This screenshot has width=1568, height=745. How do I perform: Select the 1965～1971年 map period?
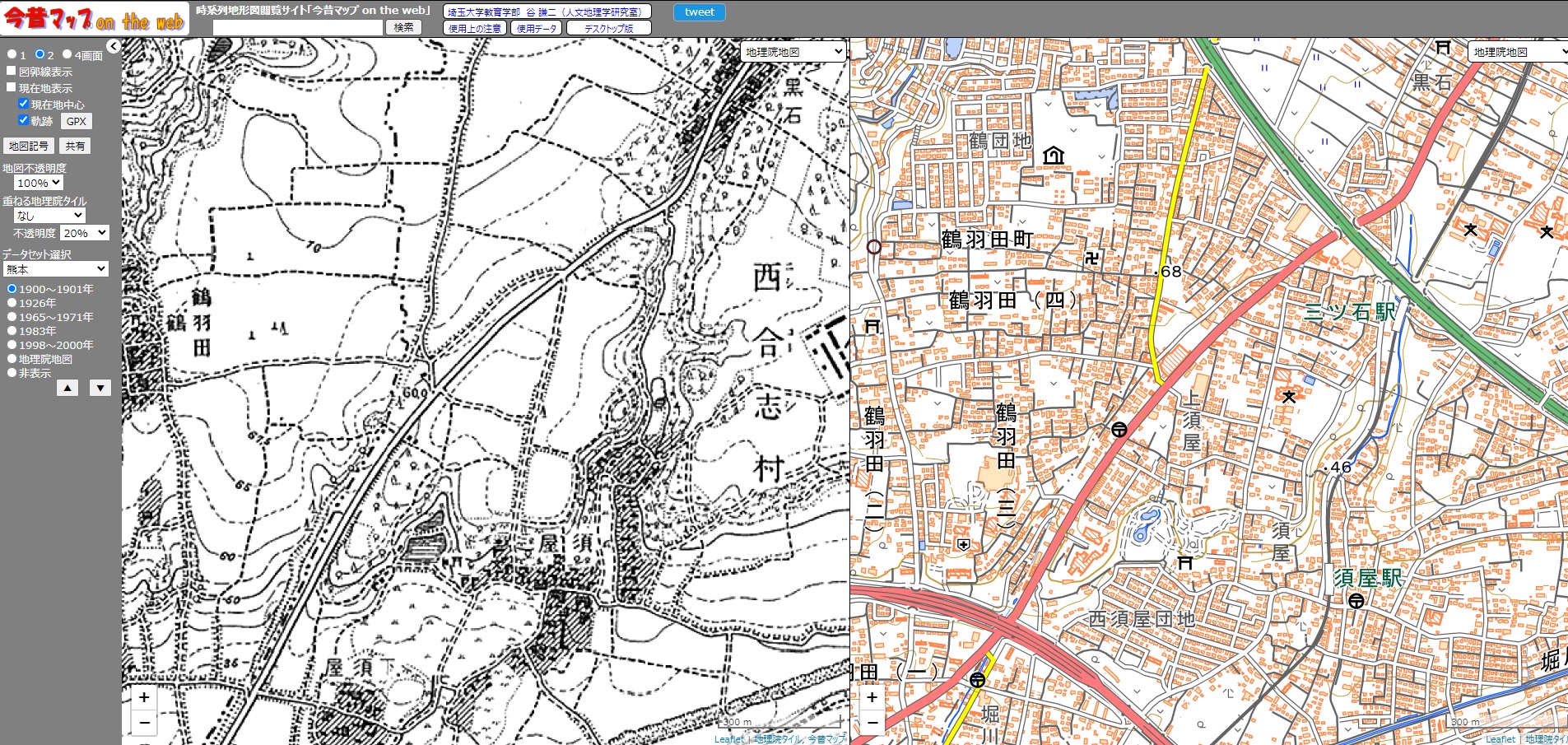[x=12, y=316]
